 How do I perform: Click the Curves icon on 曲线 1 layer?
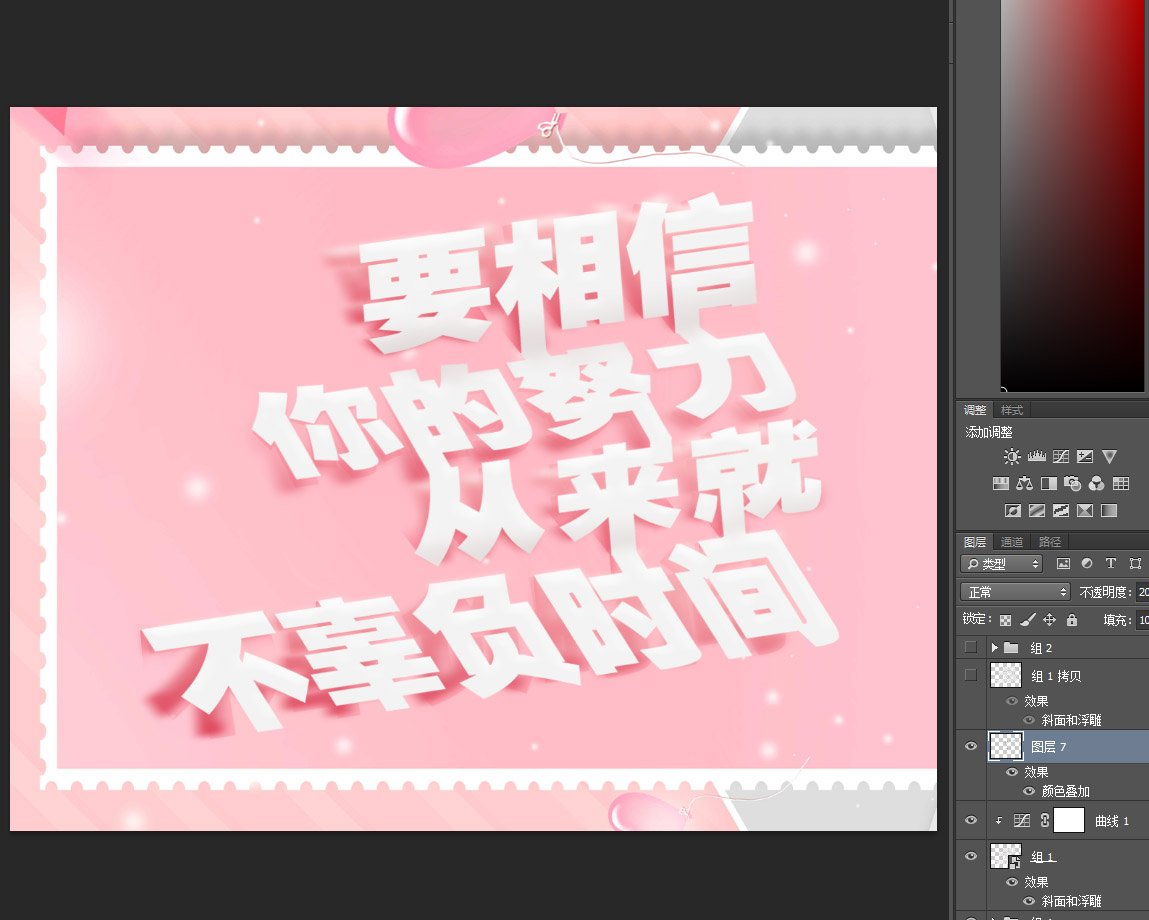(x=1021, y=820)
